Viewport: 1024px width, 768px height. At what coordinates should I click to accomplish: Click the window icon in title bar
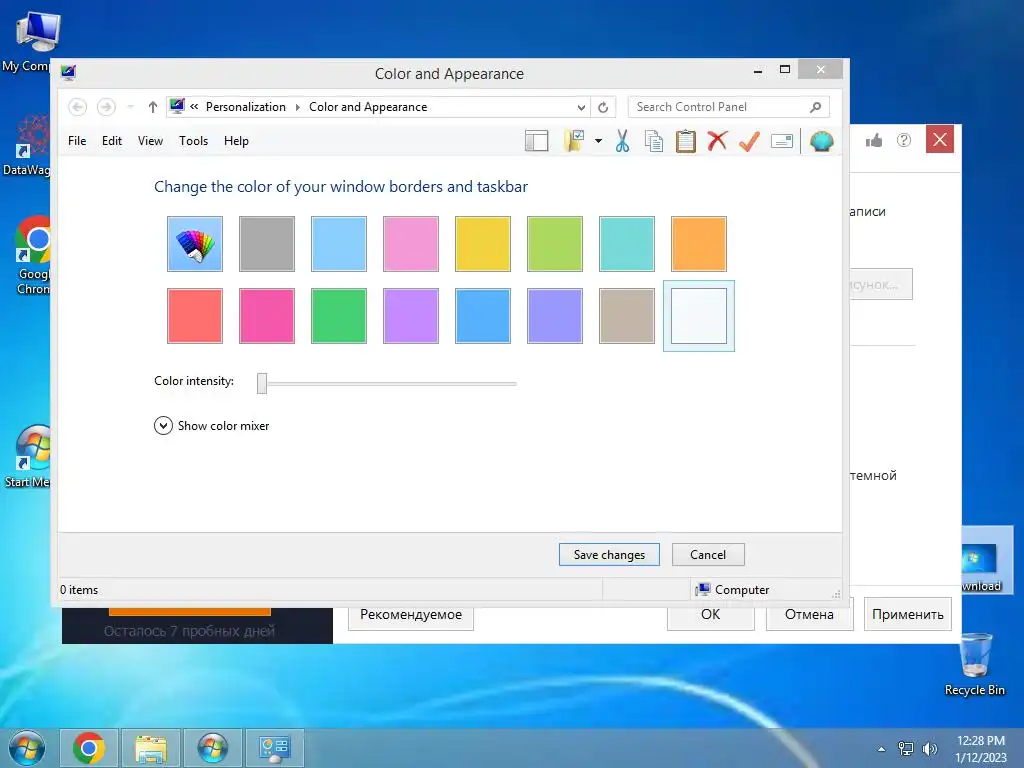pos(69,72)
